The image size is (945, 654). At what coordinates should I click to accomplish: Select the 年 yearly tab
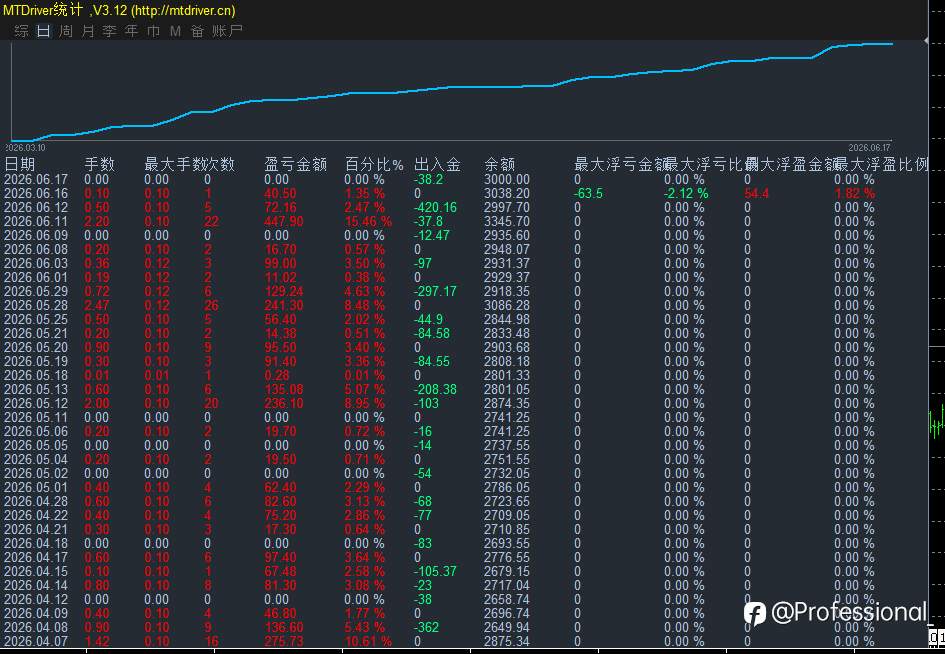(x=131, y=31)
